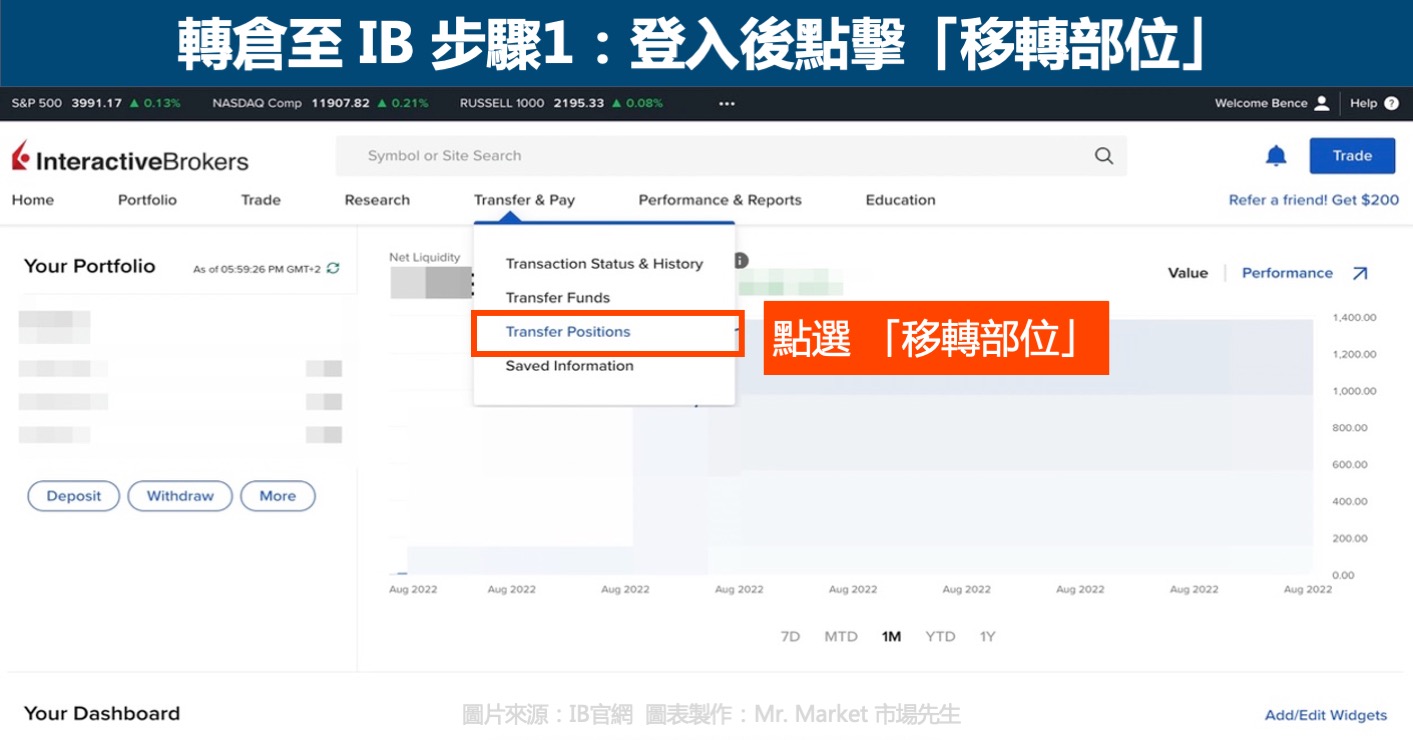
Task: Select the MTD chart range
Action: pyautogui.click(x=841, y=637)
